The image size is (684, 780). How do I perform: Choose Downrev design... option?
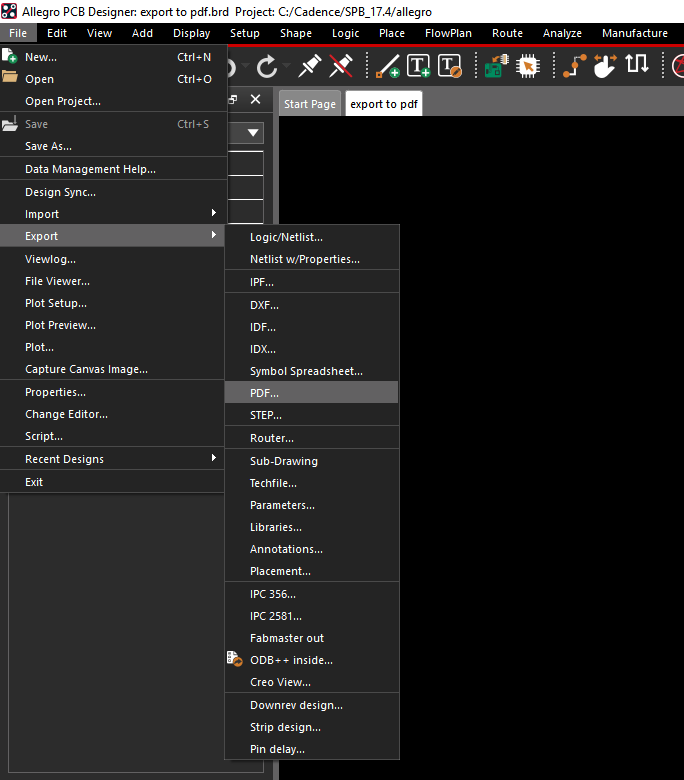coord(311,704)
